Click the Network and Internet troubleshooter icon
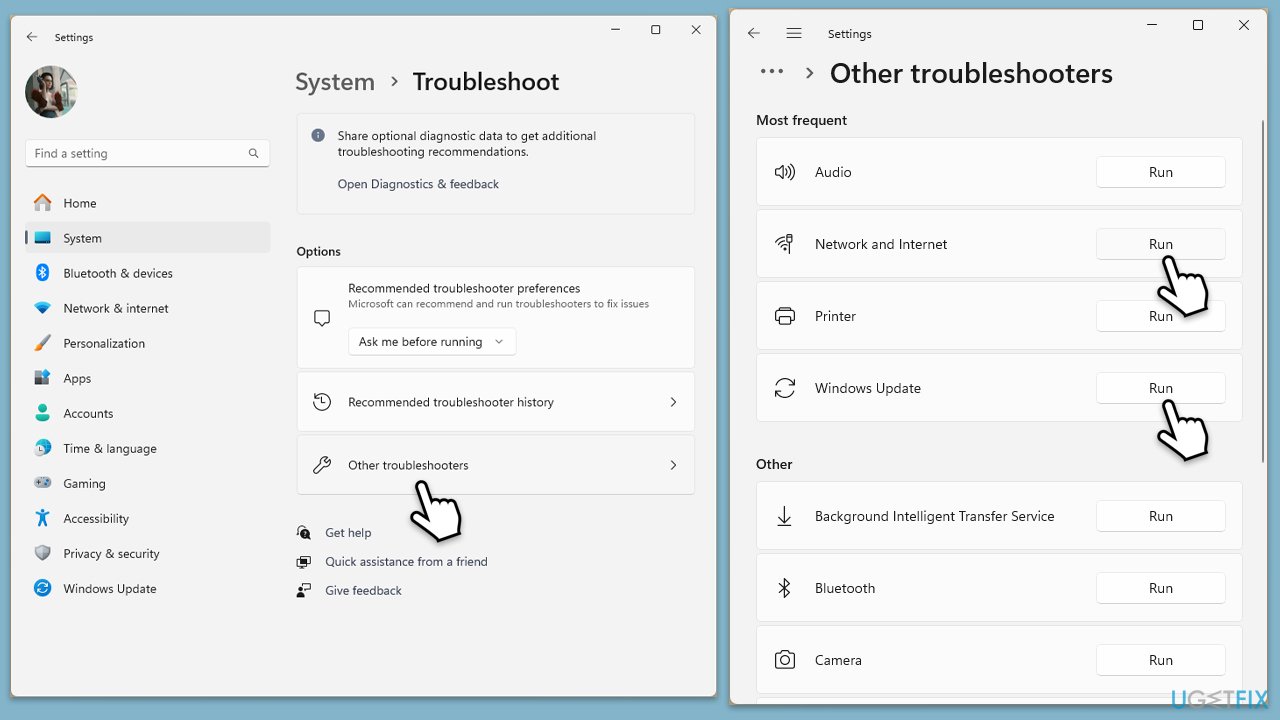The height and width of the screenshot is (720, 1280). point(785,244)
